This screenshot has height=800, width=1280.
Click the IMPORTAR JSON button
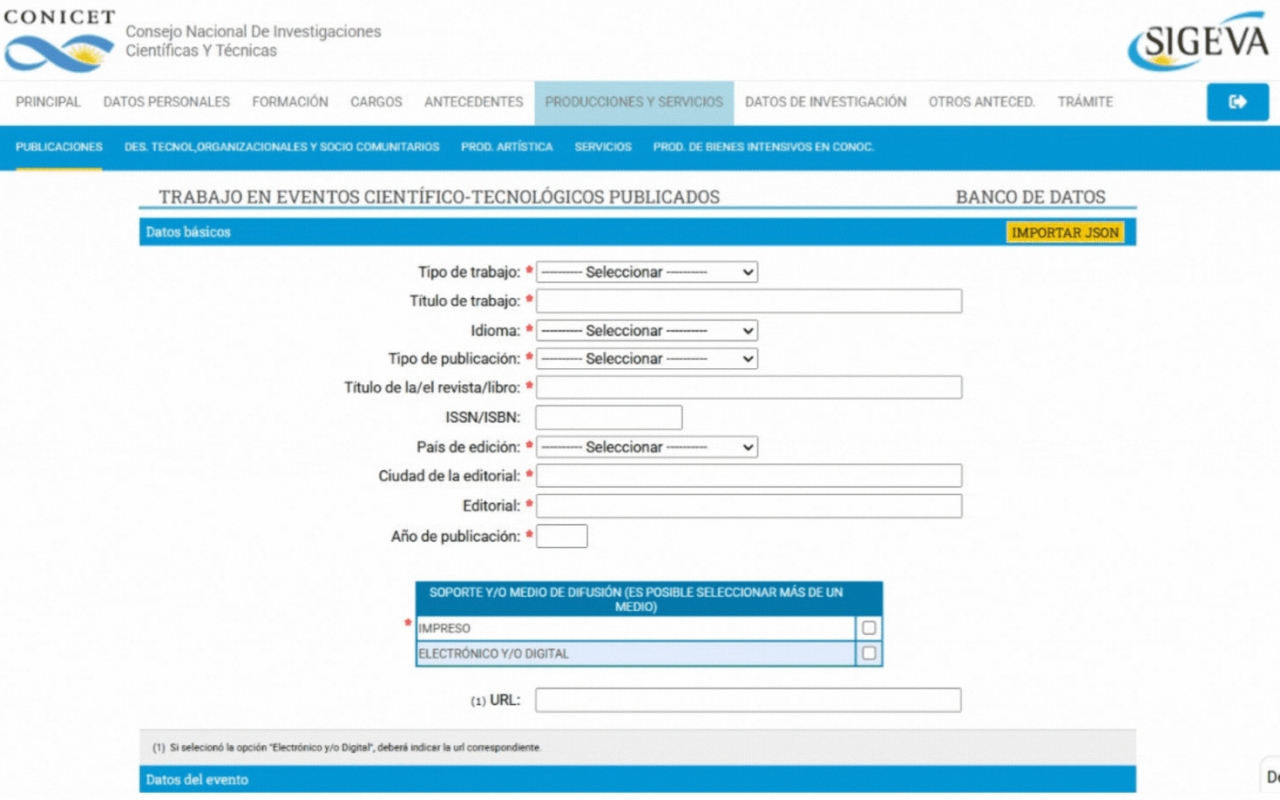coord(1065,233)
